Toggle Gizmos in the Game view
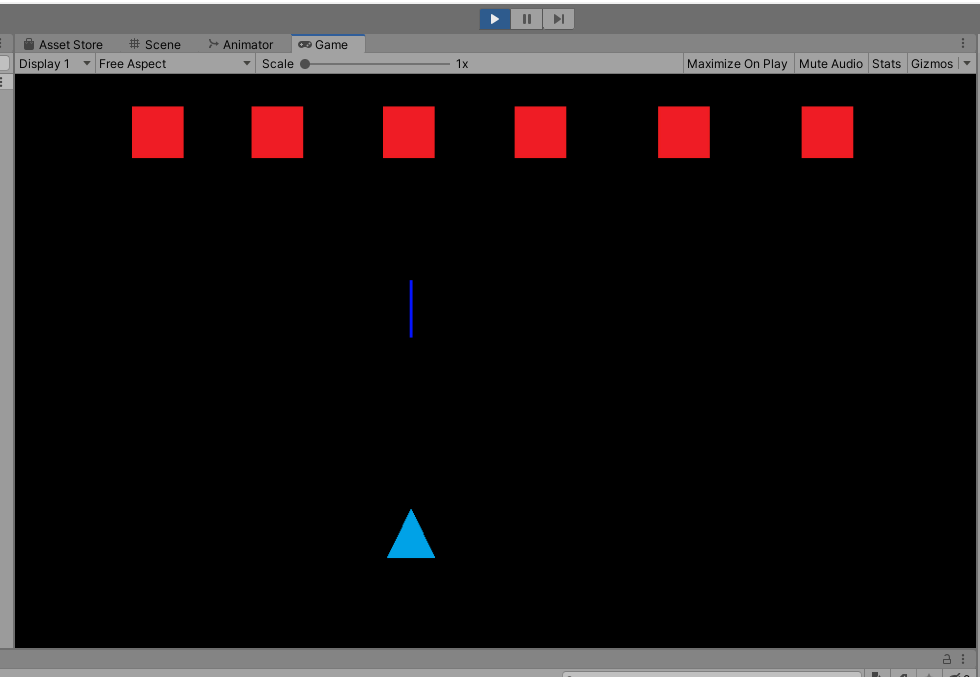The height and width of the screenshot is (677, 980). tap(932, 64)
